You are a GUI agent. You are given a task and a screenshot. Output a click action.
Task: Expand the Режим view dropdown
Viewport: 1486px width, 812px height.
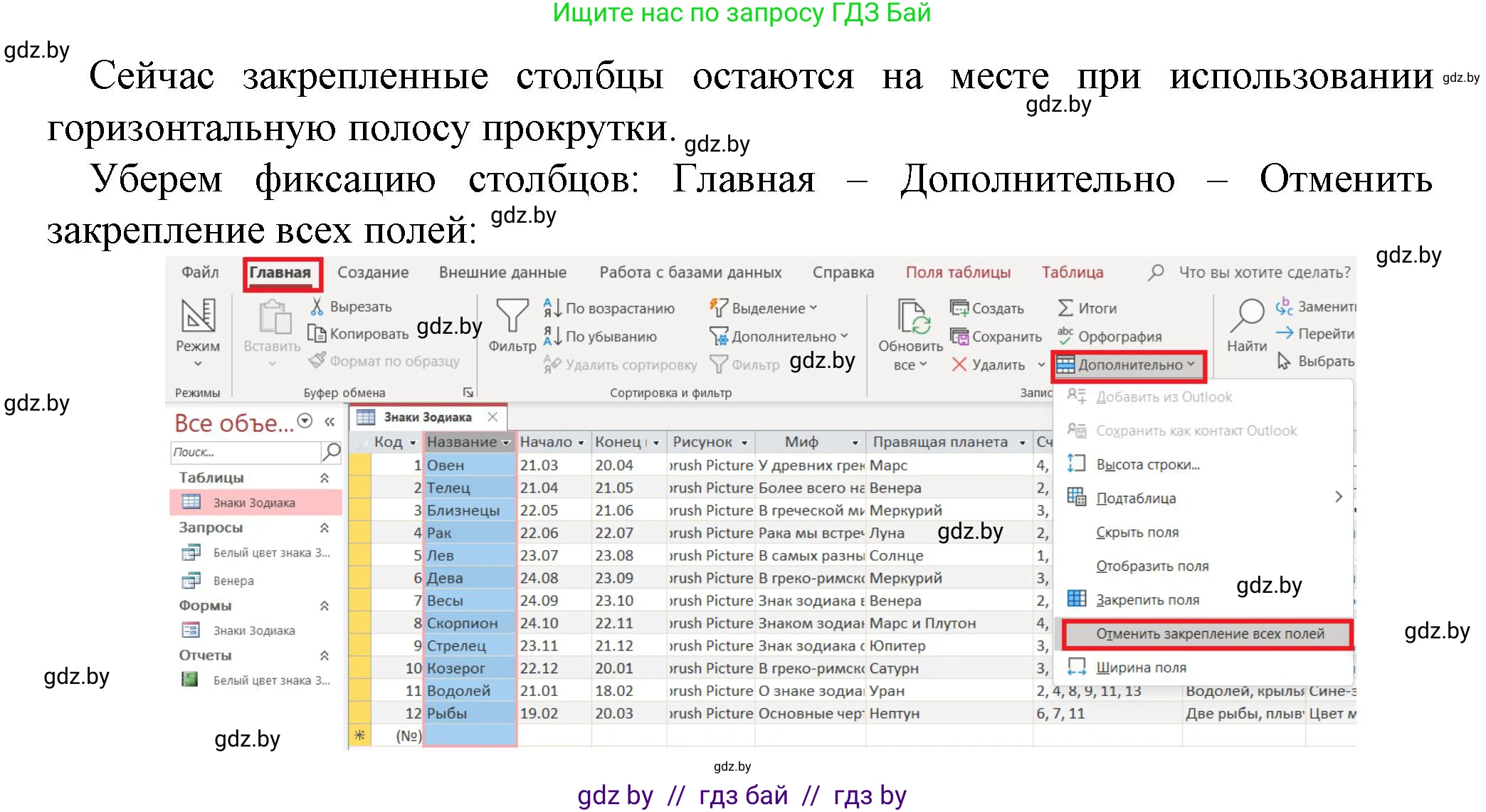[x=197, y=362]
